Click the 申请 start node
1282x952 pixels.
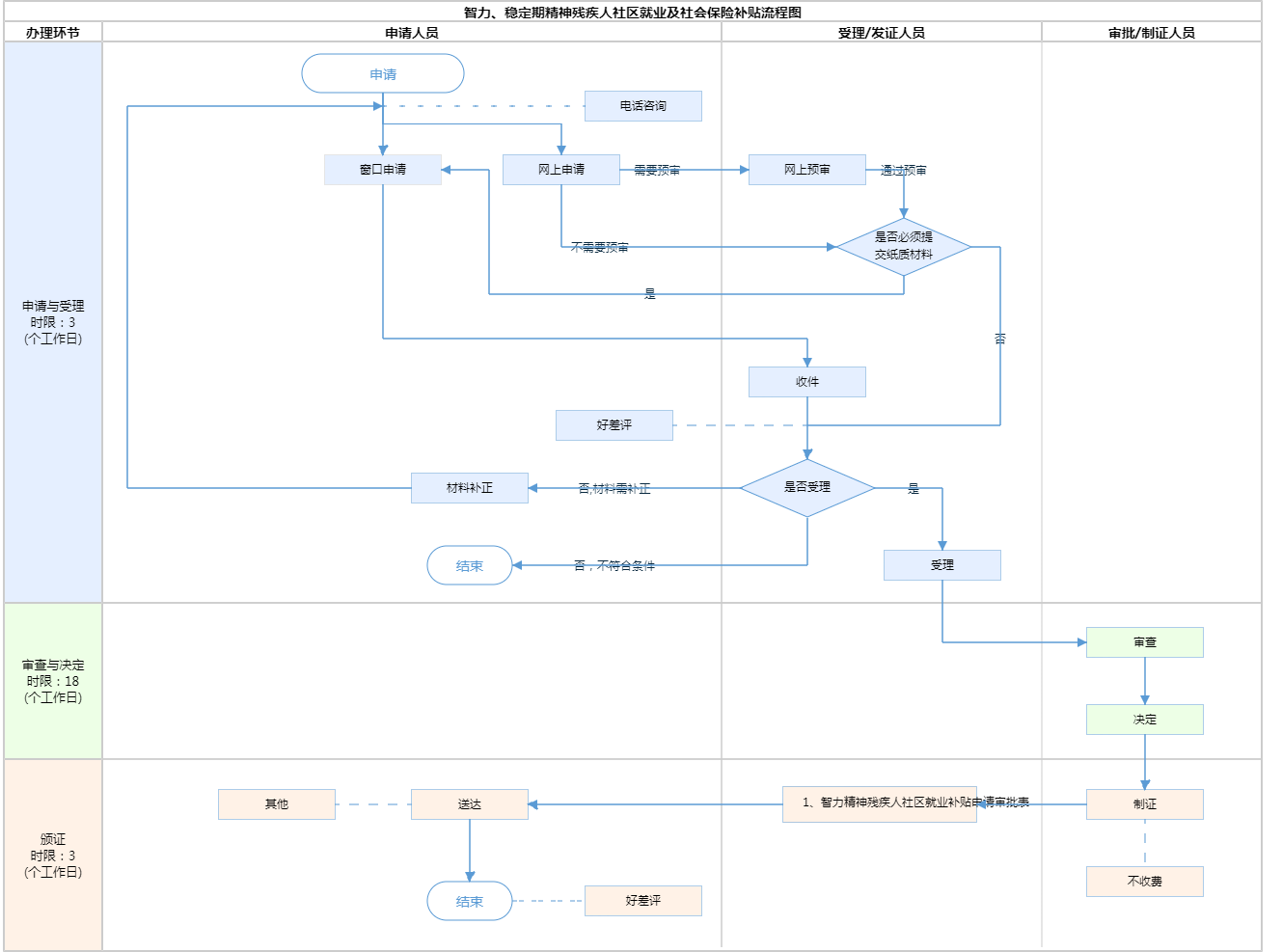click(383, 74)
